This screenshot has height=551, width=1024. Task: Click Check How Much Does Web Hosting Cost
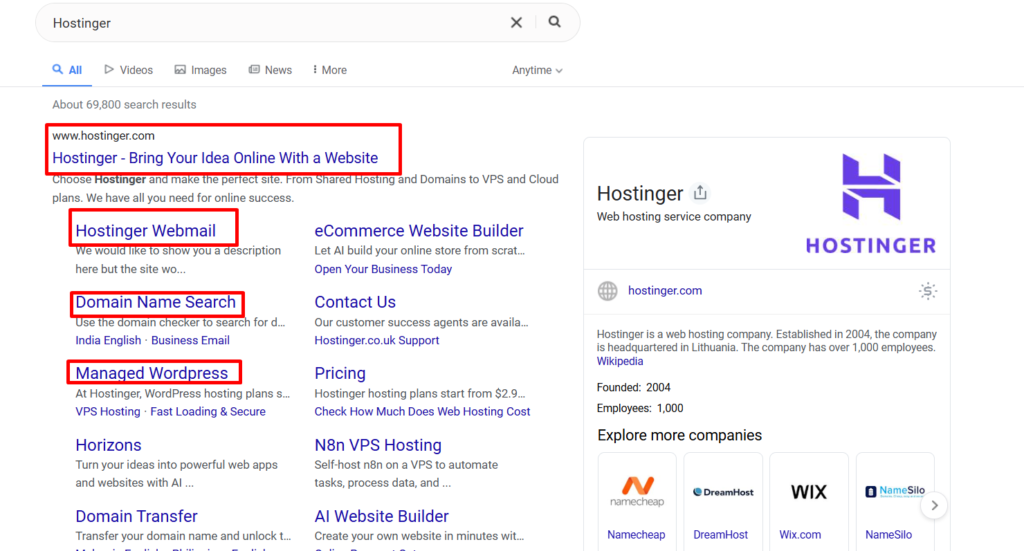422,411
